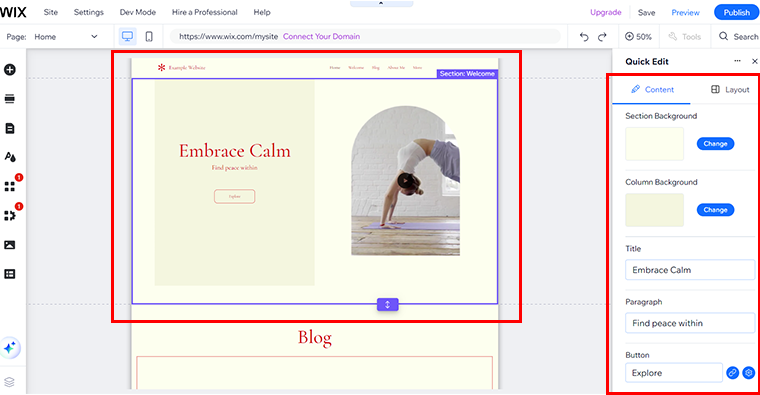
Task: Change the Column Background
Action: 715,210
